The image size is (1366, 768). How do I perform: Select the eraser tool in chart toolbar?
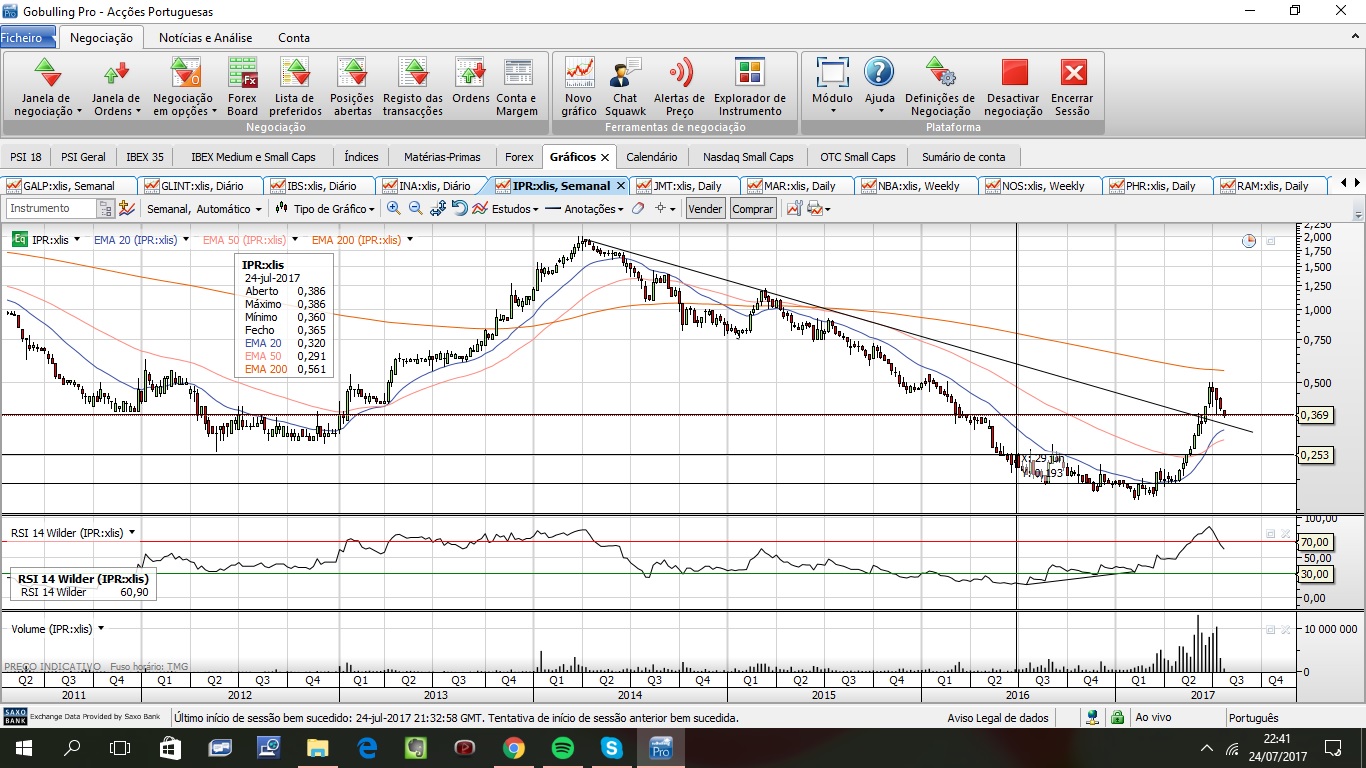pyautogui.click(x=638, y=209)
